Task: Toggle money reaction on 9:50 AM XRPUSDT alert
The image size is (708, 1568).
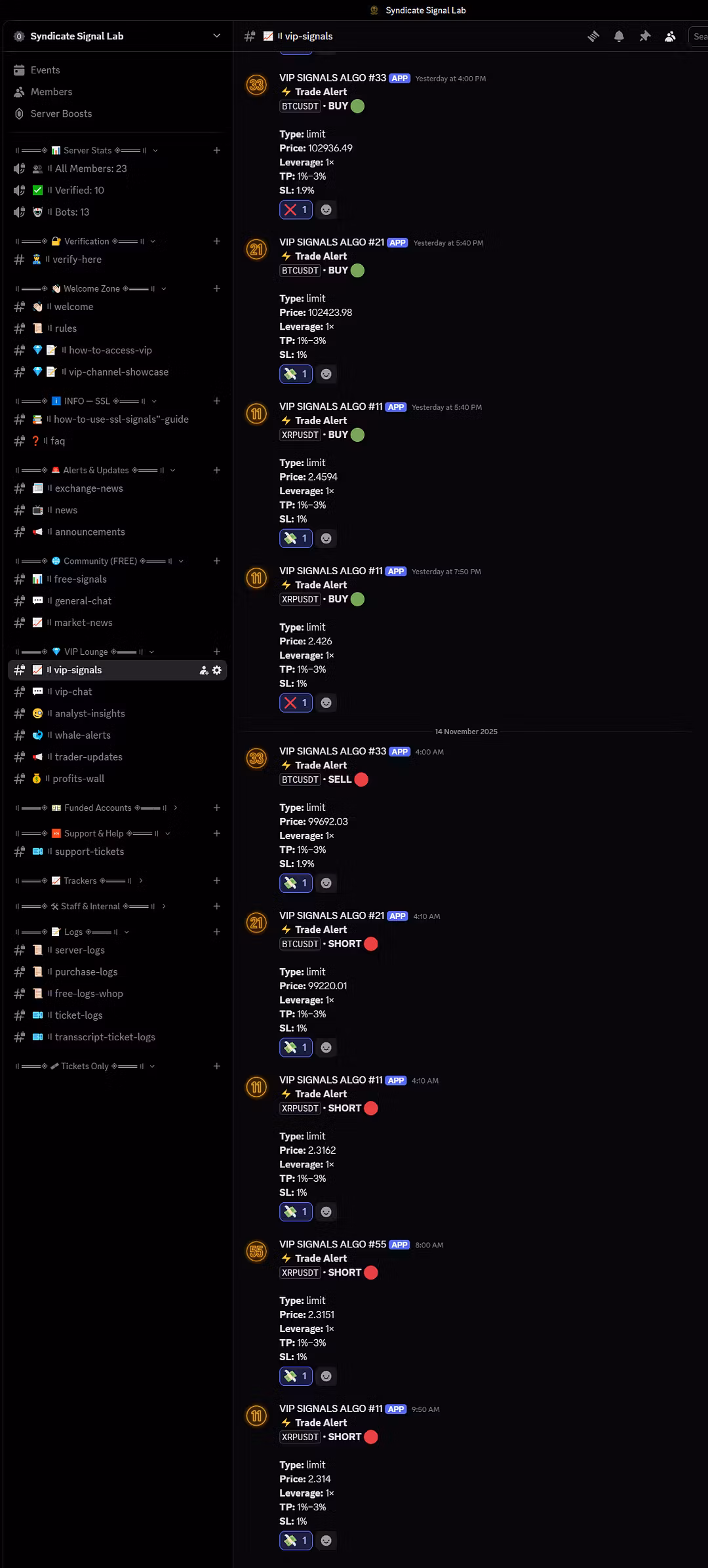Action: pyautogui.click(x=296, y=1540)
